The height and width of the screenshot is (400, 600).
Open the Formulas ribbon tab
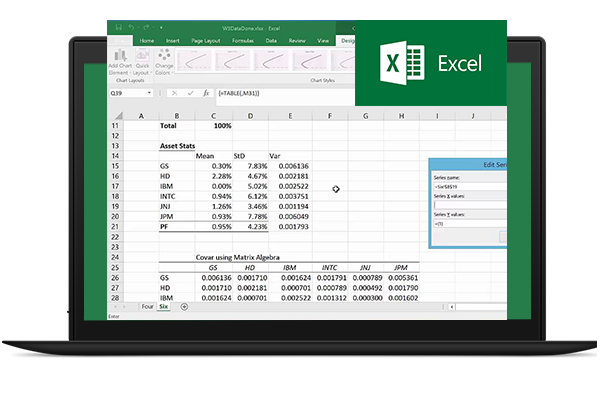[x=243, y=41]
